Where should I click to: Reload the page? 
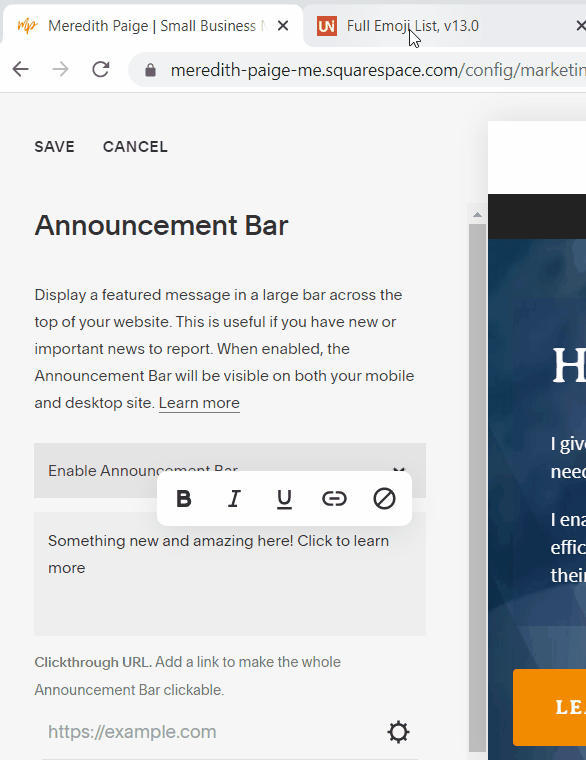click(x=101, y=69)
